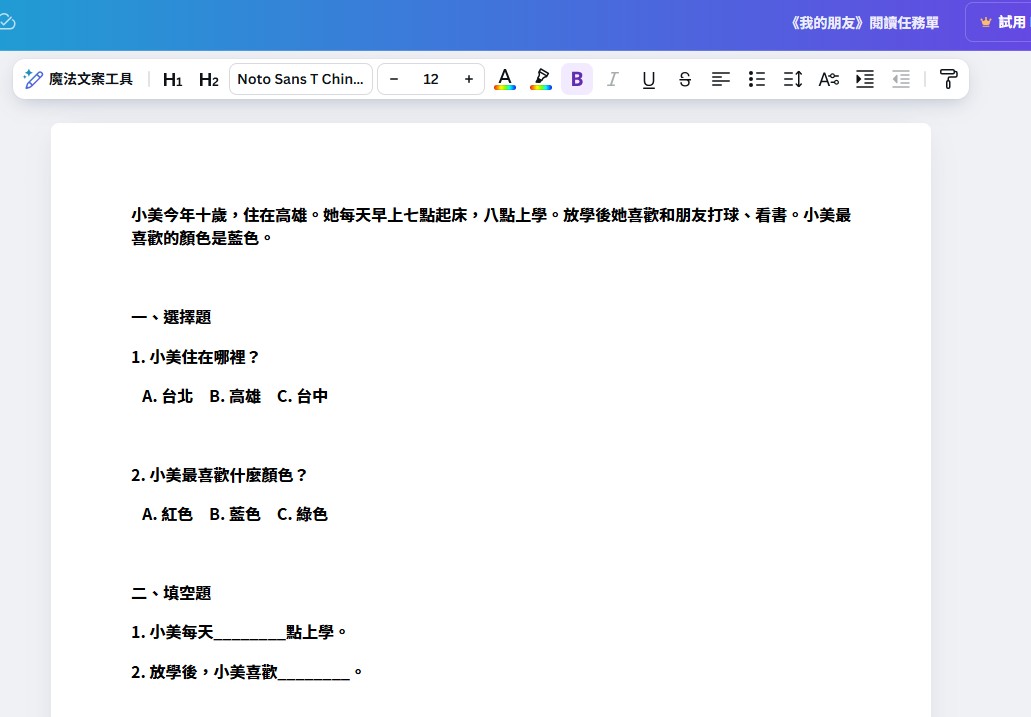Decrease font size with minus stepper
The image size is (1031, 717).
[394, 79]
